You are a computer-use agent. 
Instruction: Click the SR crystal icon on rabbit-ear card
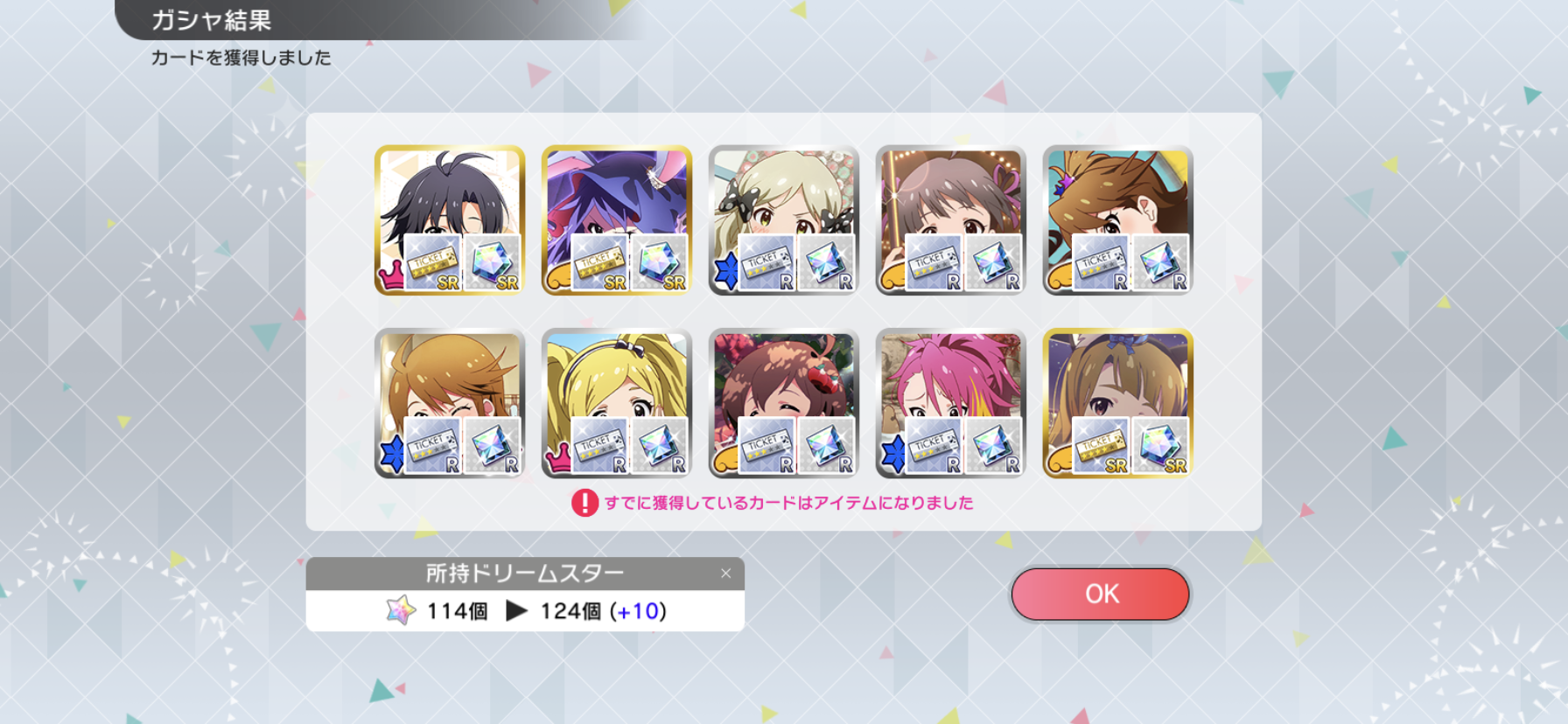point(659,262)
